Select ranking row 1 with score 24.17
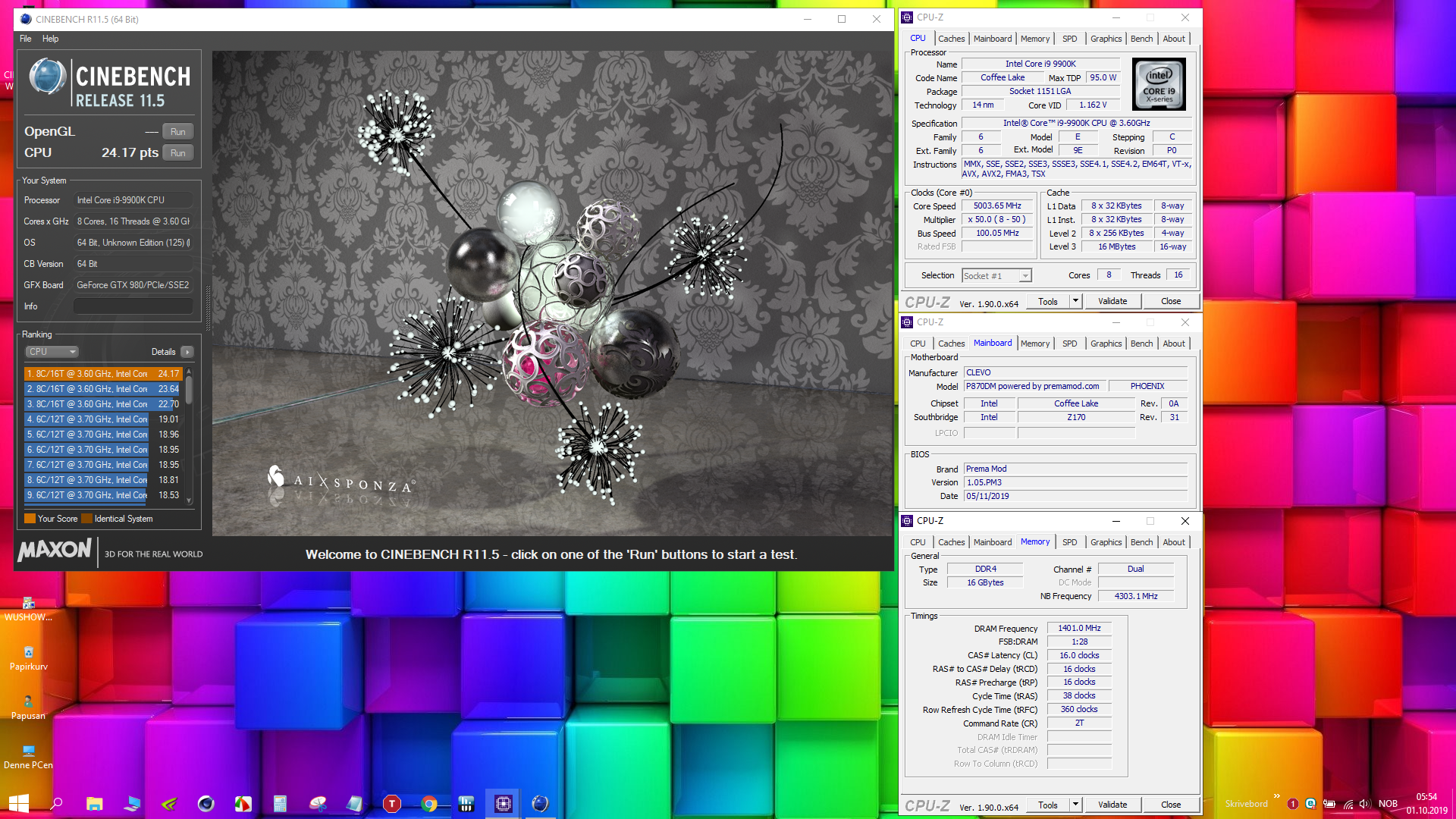This screenshot has height=819, width=1456. (x=102, y=374)
